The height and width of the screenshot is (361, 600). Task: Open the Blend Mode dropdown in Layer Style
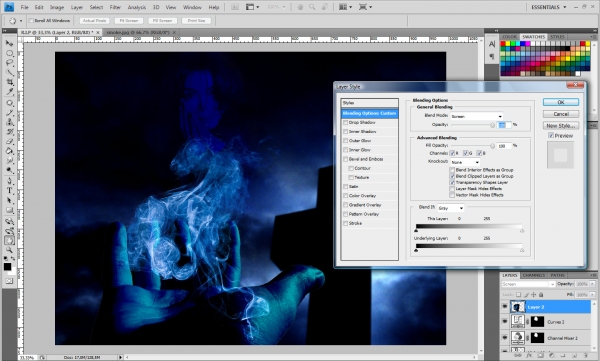[476, 116]
